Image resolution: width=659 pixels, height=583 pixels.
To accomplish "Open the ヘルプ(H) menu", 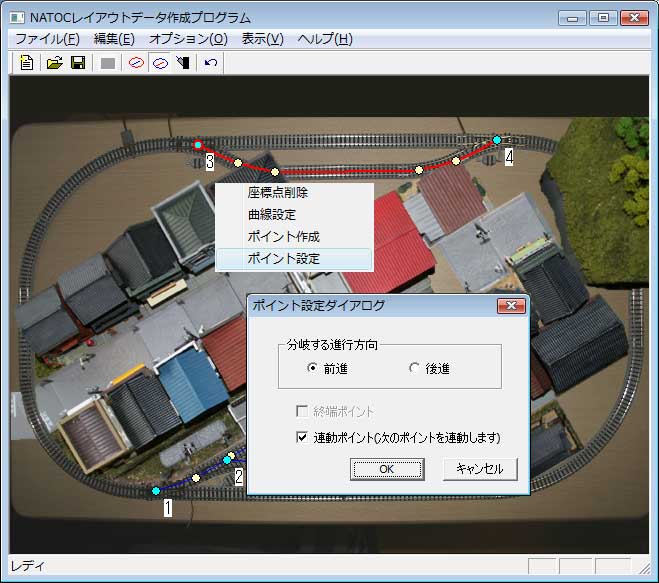I will pos(325,39).
